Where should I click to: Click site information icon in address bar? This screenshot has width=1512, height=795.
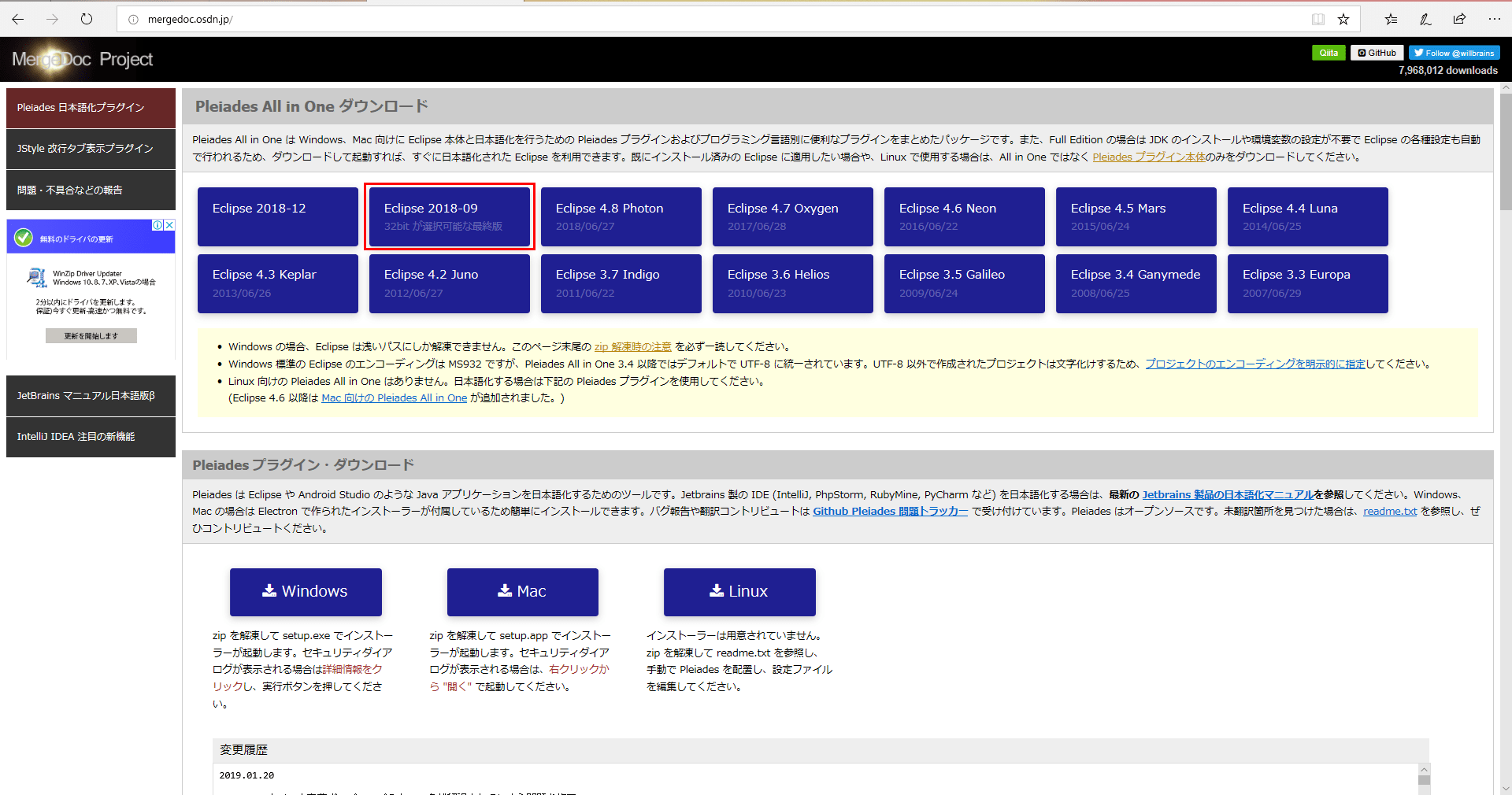tap(133, 19)
